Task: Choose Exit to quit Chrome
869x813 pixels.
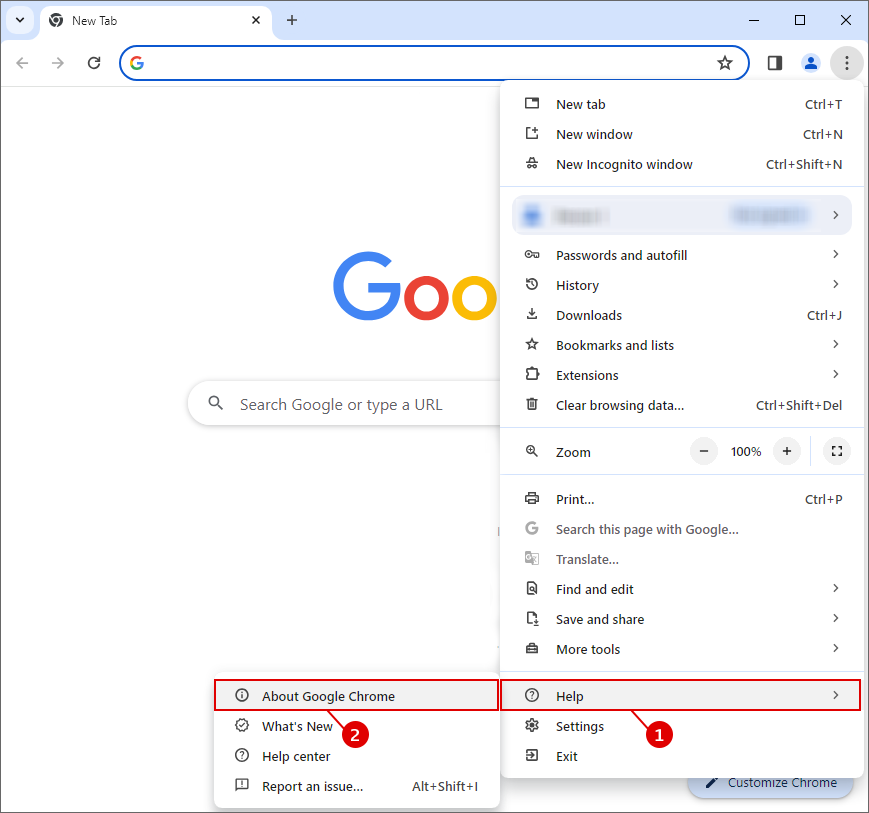Action: [683, 756]
